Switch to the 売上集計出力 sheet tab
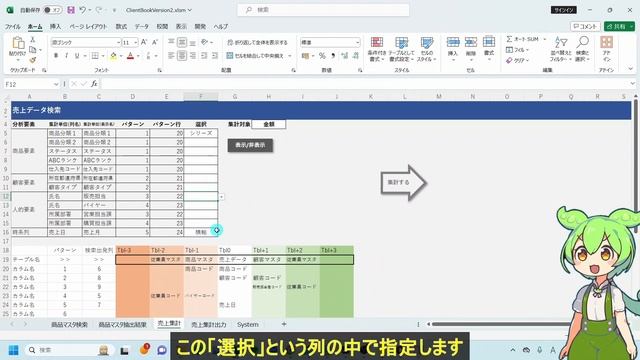The width and height of the screenshot is (640, 360). point(209,324)
